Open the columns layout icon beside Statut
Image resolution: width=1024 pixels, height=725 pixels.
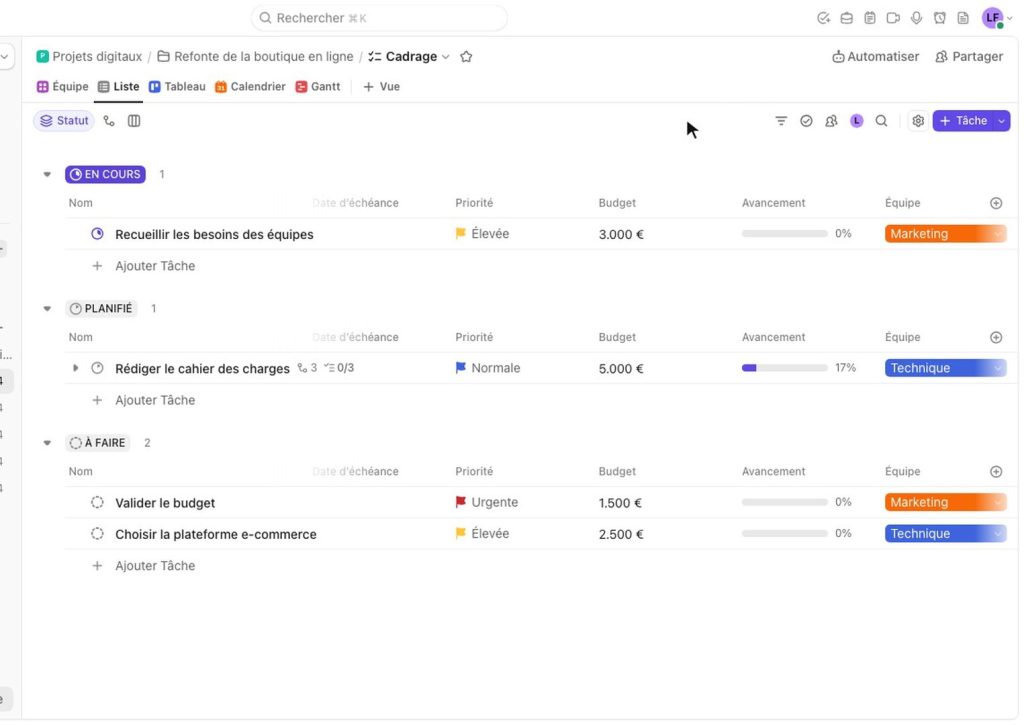[x=134, y=121]
